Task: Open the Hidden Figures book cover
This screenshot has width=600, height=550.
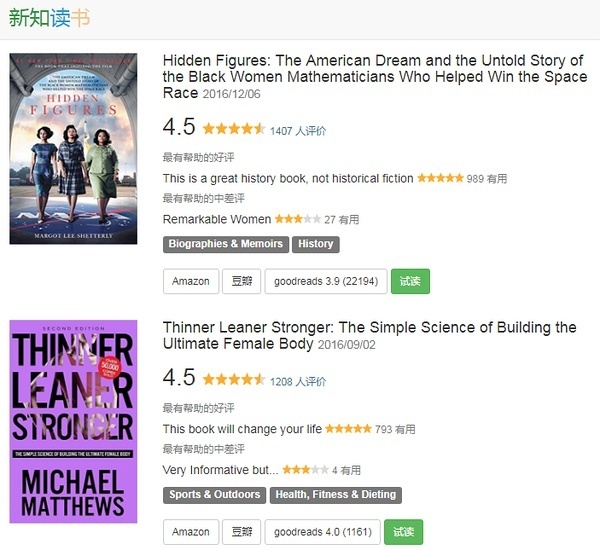Action: 73,149
